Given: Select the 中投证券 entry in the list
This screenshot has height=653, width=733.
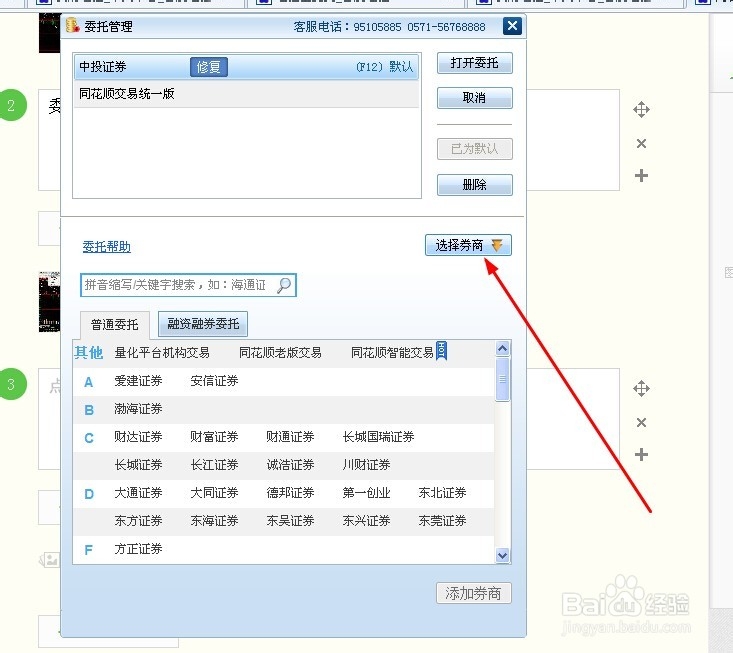Looking at the screenshot, I should tap(246, 67).
